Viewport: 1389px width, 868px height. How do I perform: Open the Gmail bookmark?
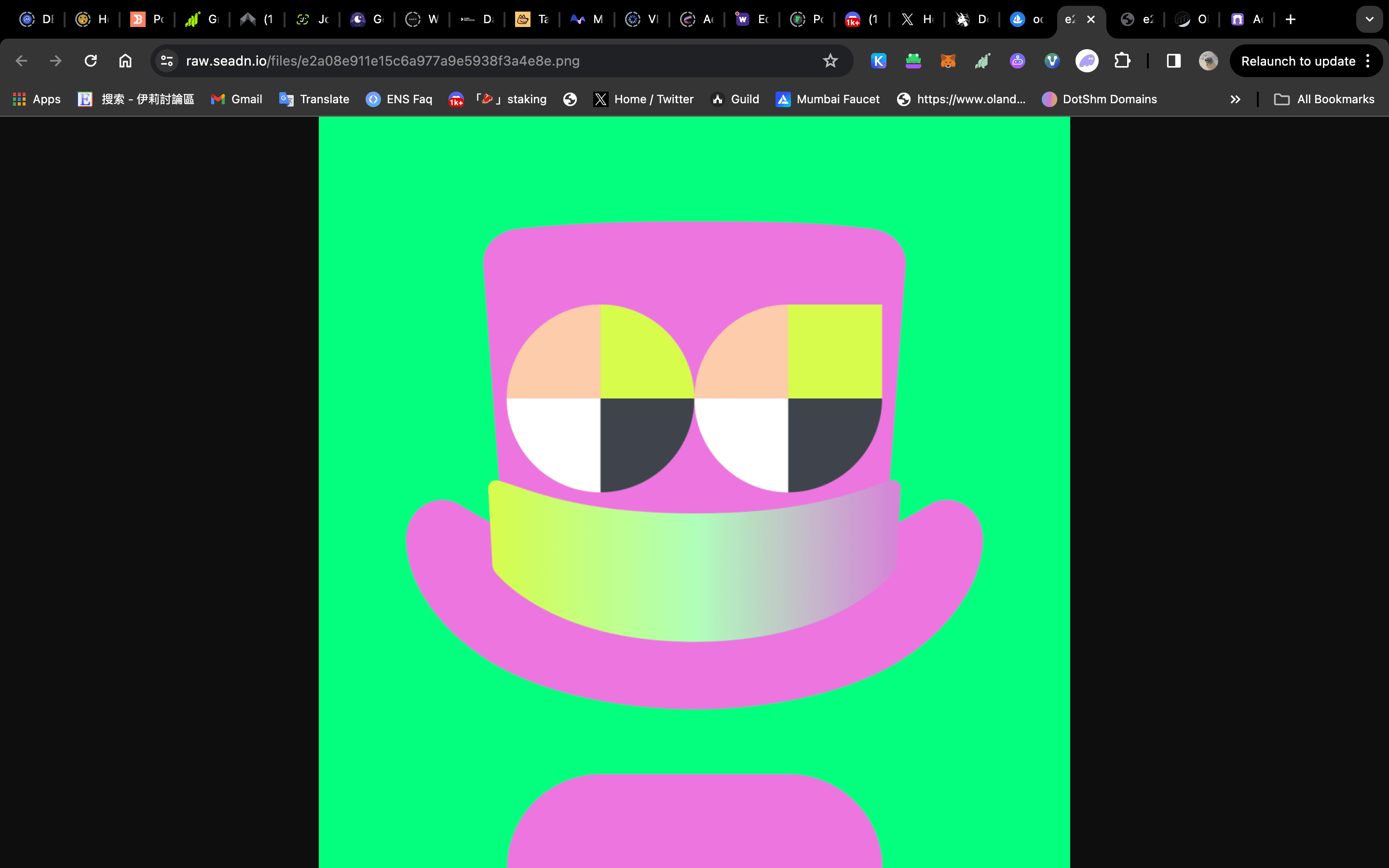pyautogui.click(x=236, y=99)
